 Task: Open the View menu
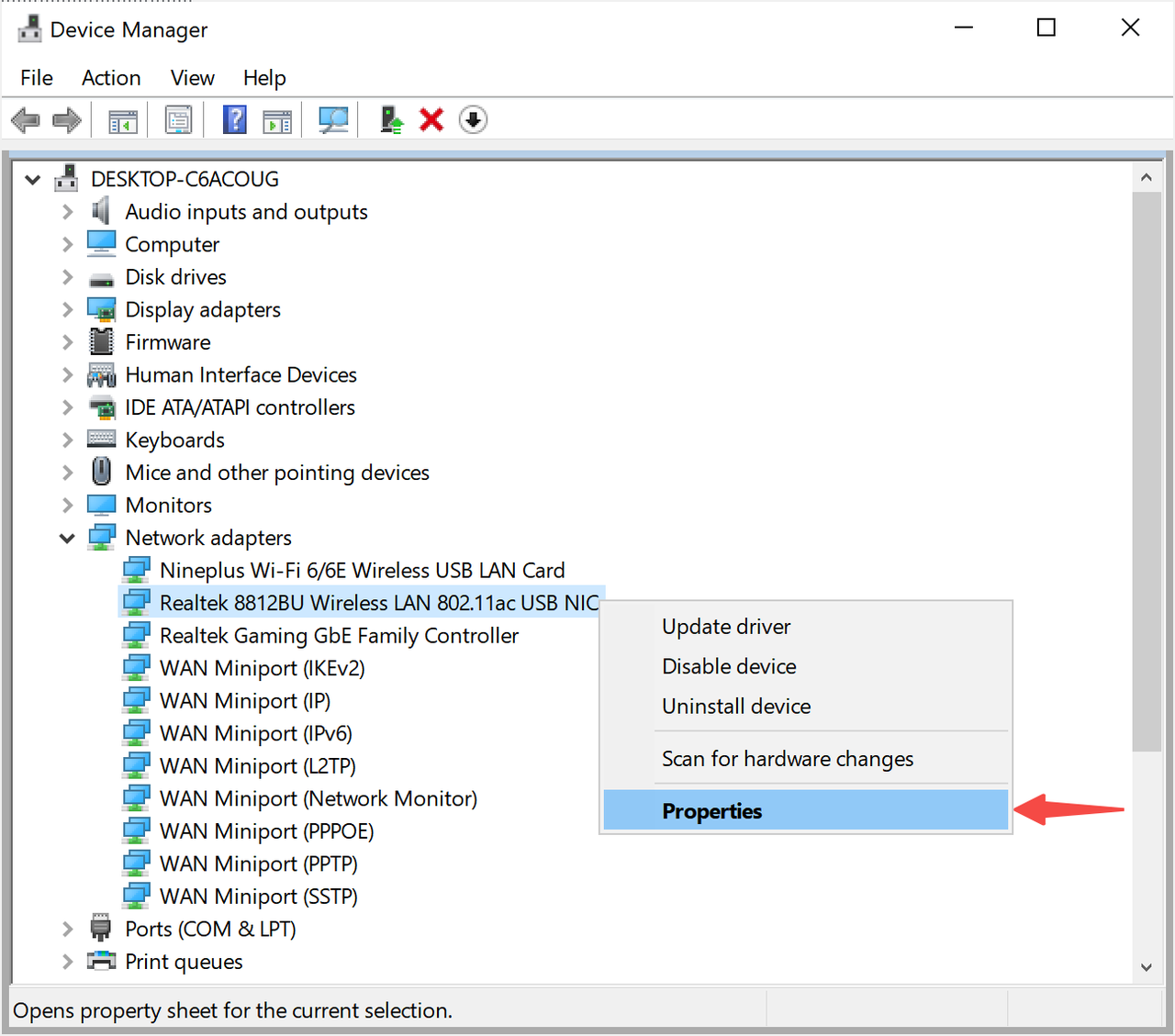pyautogui.click(x=192, y=78)
